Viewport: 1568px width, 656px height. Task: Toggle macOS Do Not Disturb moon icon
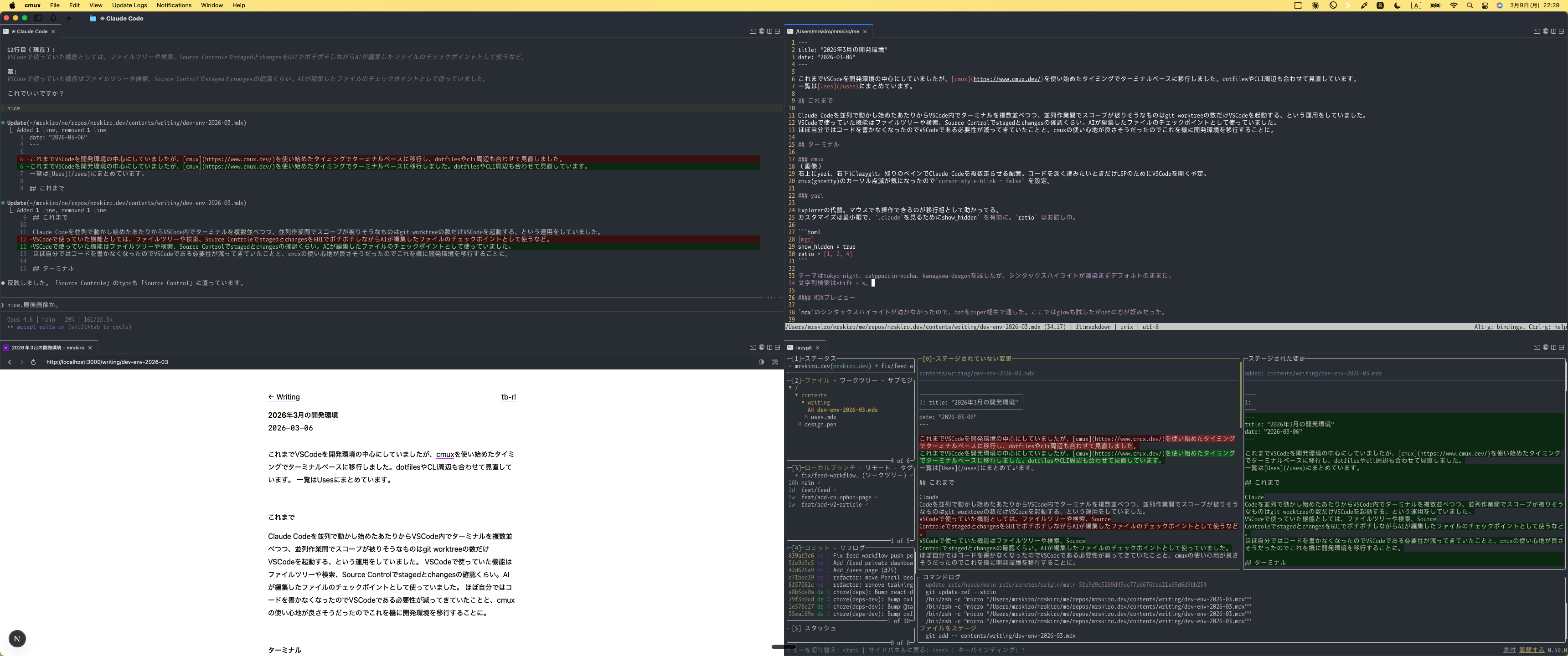(1397, 5)
